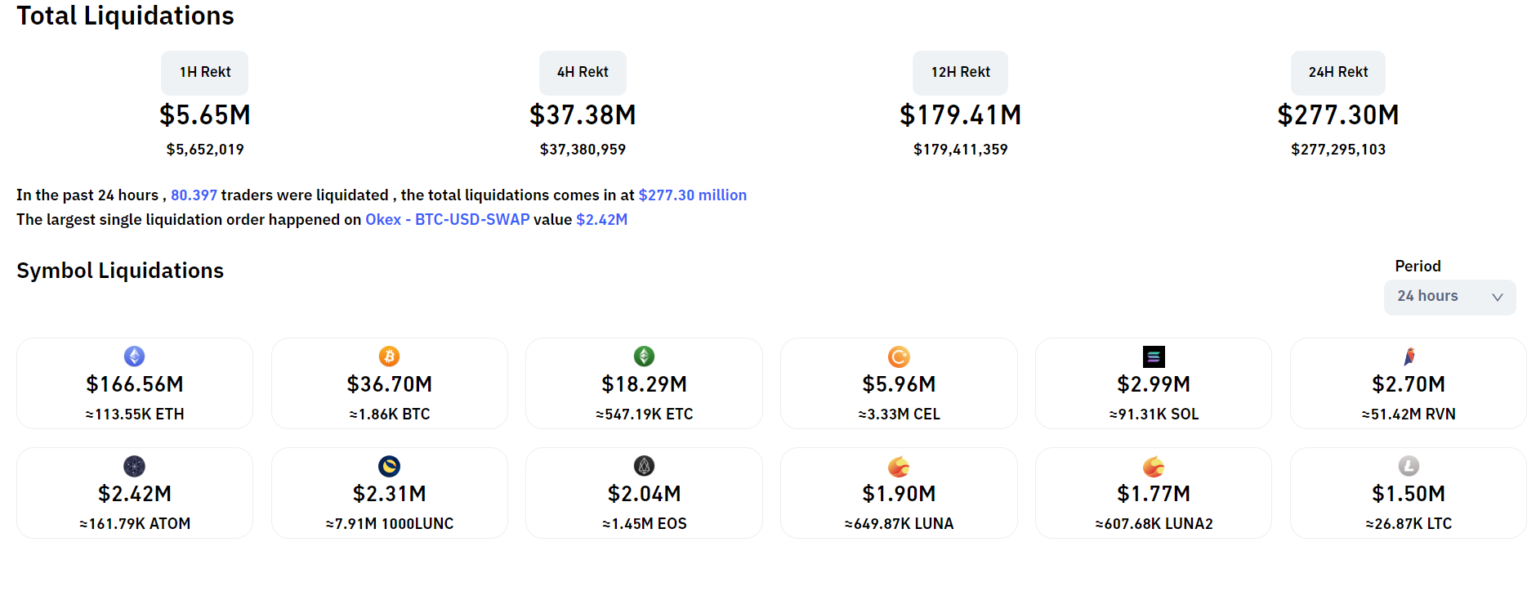Open the Okex - BTC-USD-SWAP link
The width and height of the screenshot is (1536, 605).
tap(447, 219)
